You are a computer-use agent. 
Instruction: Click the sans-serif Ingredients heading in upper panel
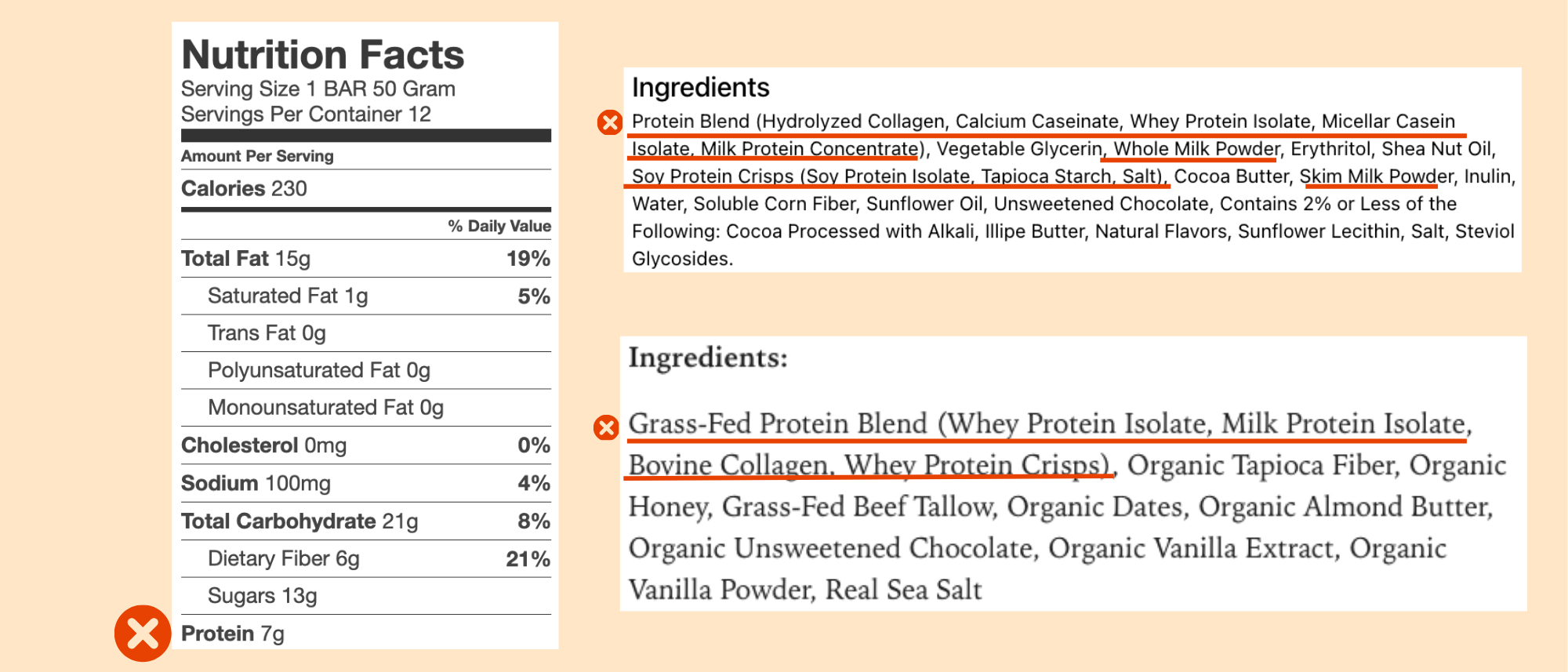pyautogui.click(x=701, y=88)
